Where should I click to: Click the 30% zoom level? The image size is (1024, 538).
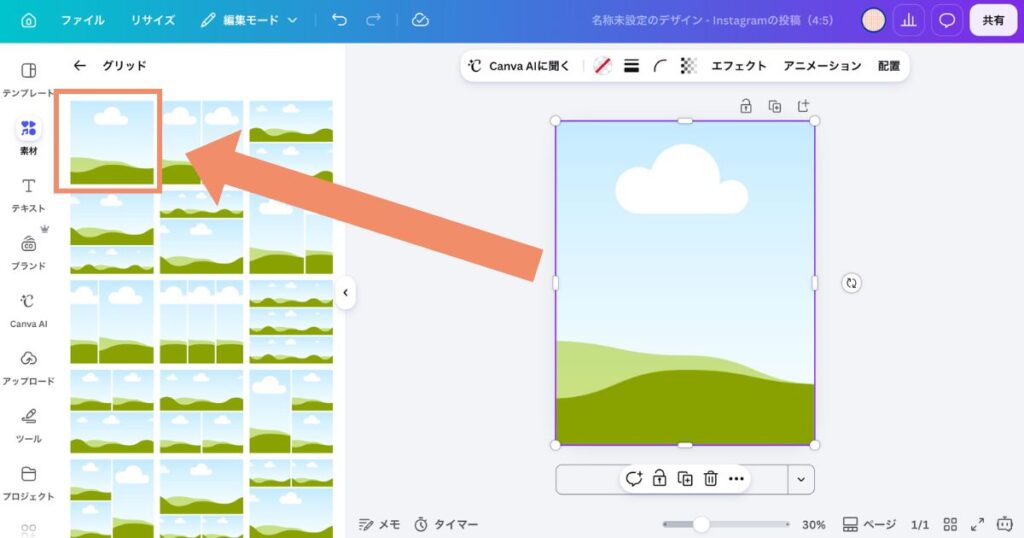[x=814, y=524]
